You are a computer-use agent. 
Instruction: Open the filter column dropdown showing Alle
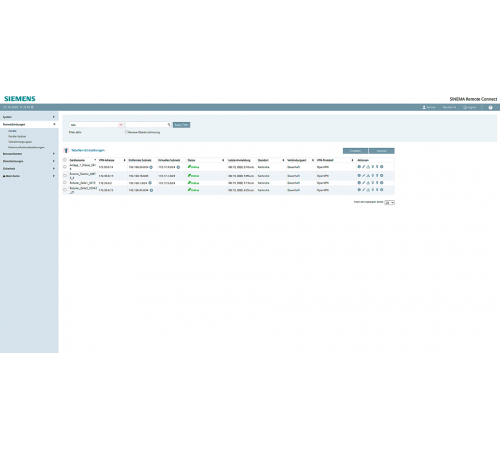pyautogui.click(x=96, y=125)
